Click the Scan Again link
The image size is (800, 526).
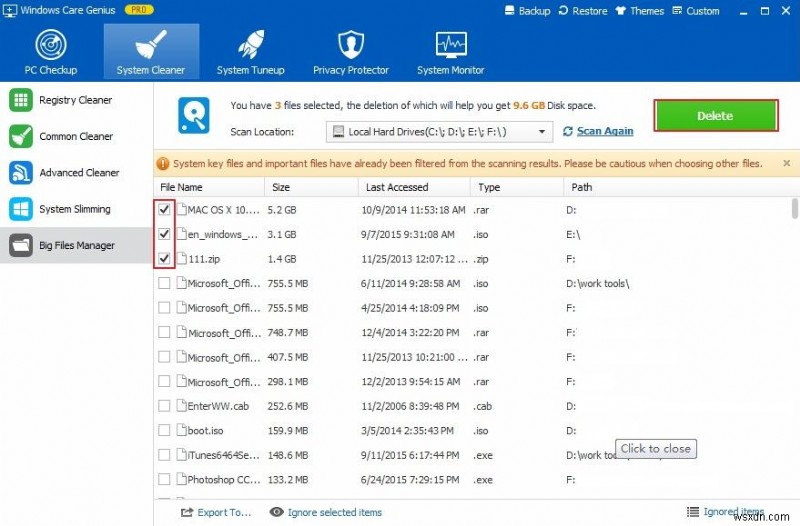point(605,132)
